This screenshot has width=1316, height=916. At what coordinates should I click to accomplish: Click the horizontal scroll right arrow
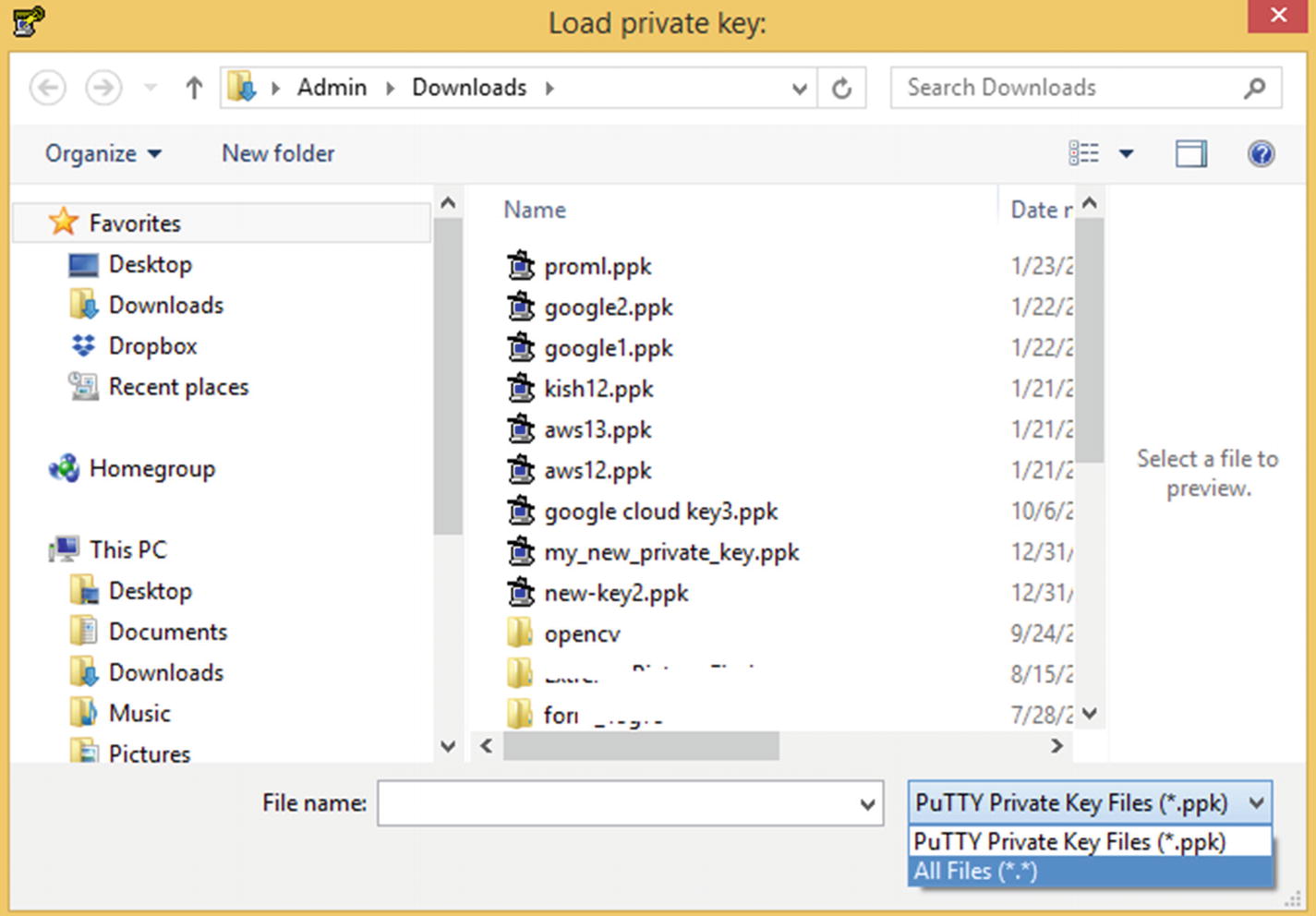1057,746
